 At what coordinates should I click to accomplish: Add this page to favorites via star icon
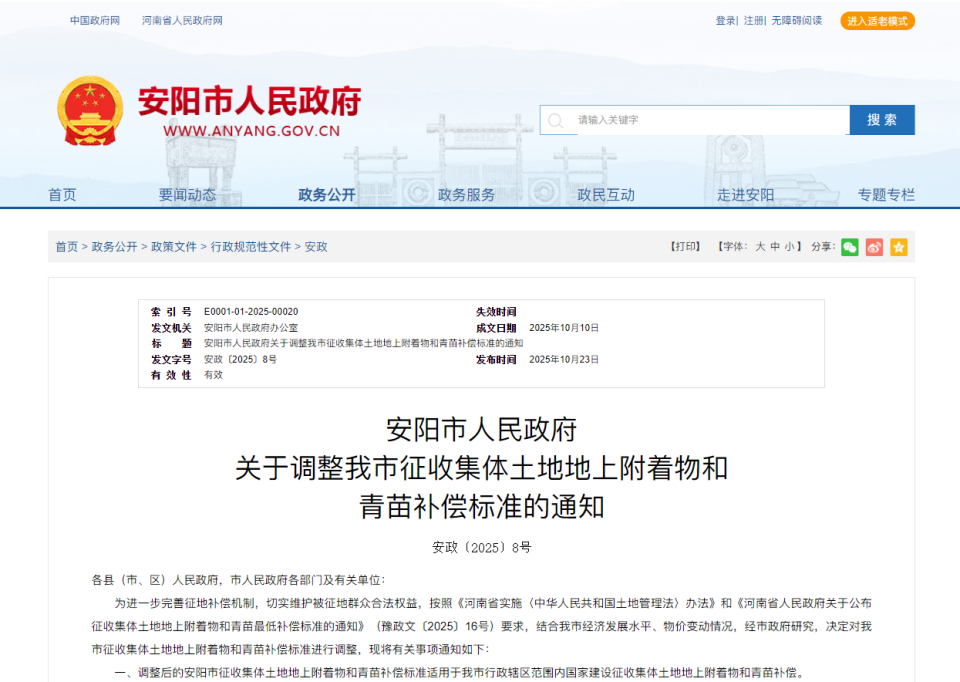[898, 247]
